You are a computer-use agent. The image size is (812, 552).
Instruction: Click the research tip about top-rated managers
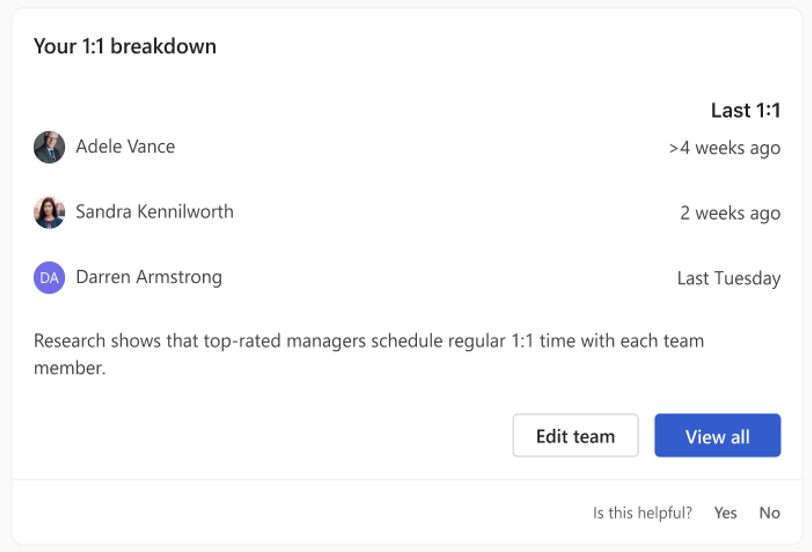[x=369, y=354]
